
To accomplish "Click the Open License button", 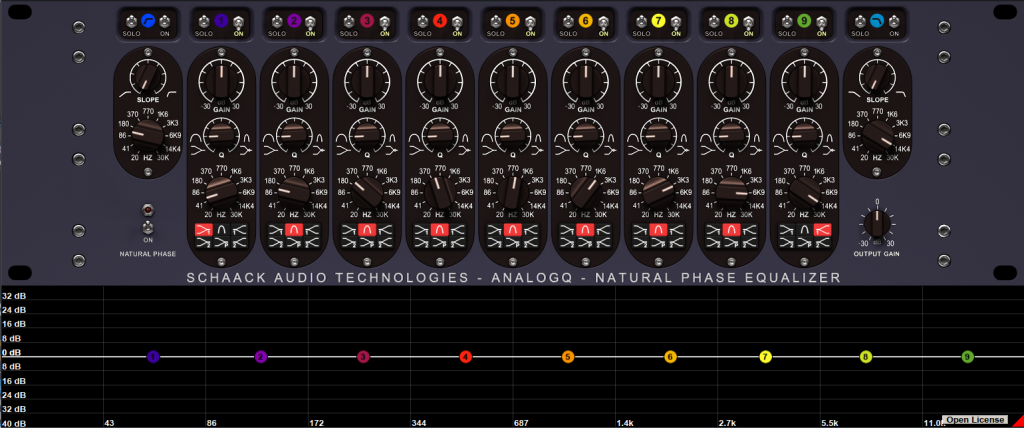I will 974,420.
